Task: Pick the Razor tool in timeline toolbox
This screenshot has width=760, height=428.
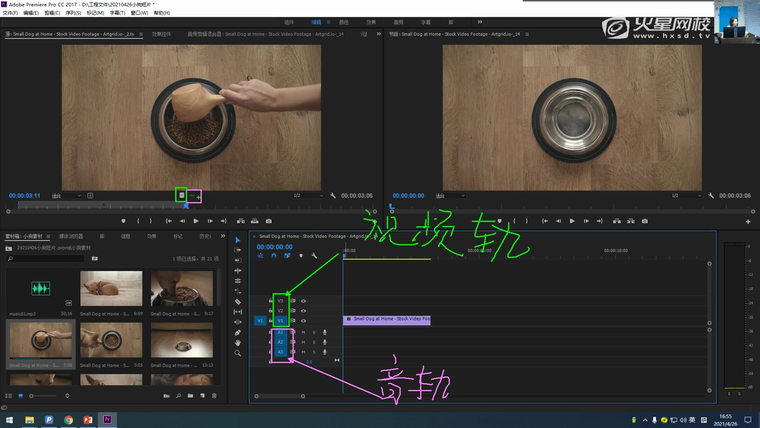Action: [237, 301]
